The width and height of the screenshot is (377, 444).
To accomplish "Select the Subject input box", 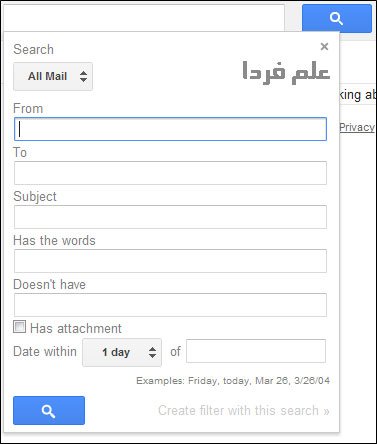I will pyautogui.click(x=170, y=217).
